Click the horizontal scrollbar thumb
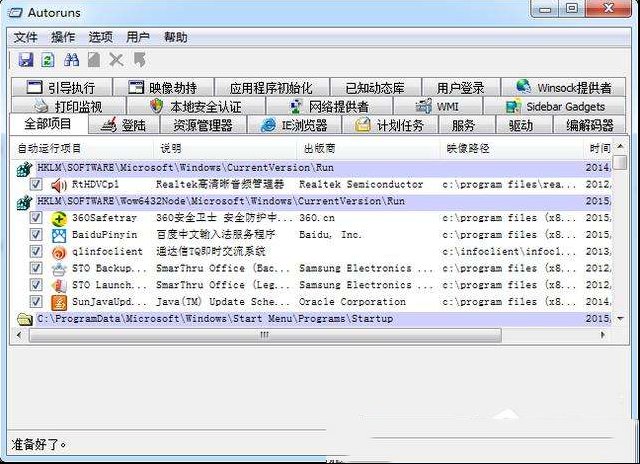640x464 pixels. pos(265,335)
